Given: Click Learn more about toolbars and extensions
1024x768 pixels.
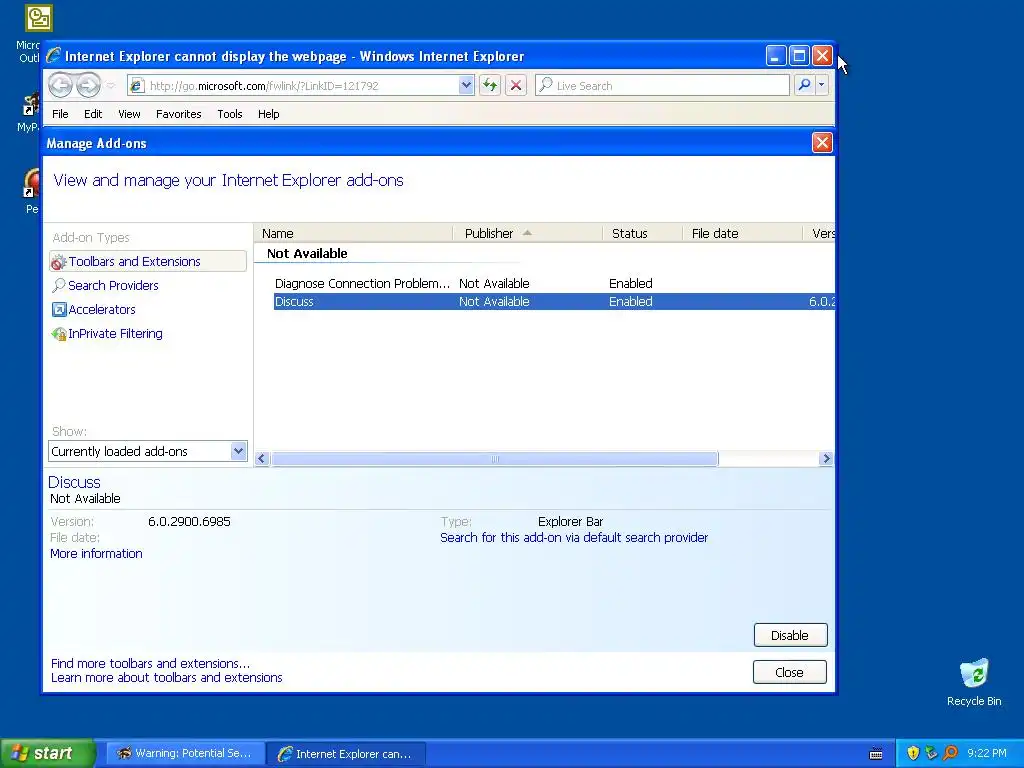Looking at the screenshot, I should tap(167, 678).
